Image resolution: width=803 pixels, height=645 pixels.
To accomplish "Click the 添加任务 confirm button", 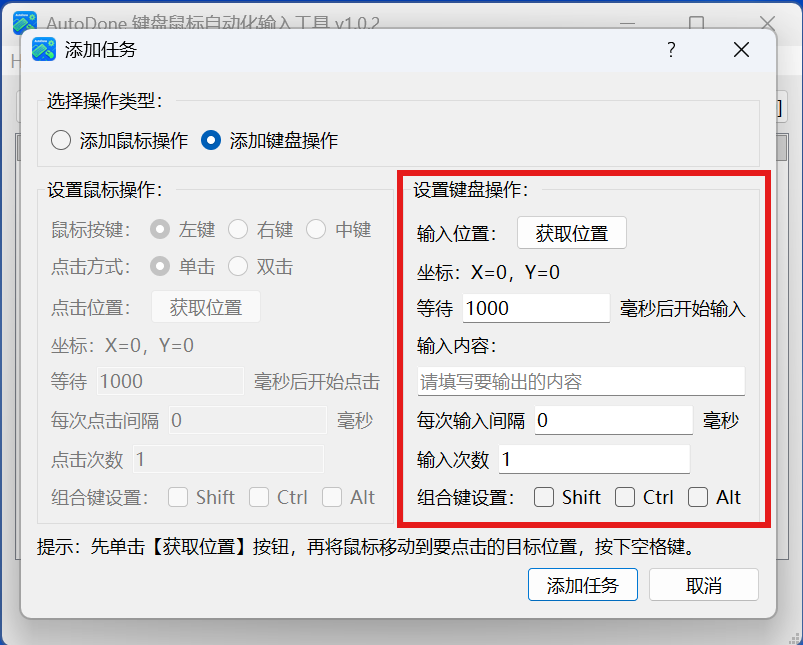I will coord(582,584).
